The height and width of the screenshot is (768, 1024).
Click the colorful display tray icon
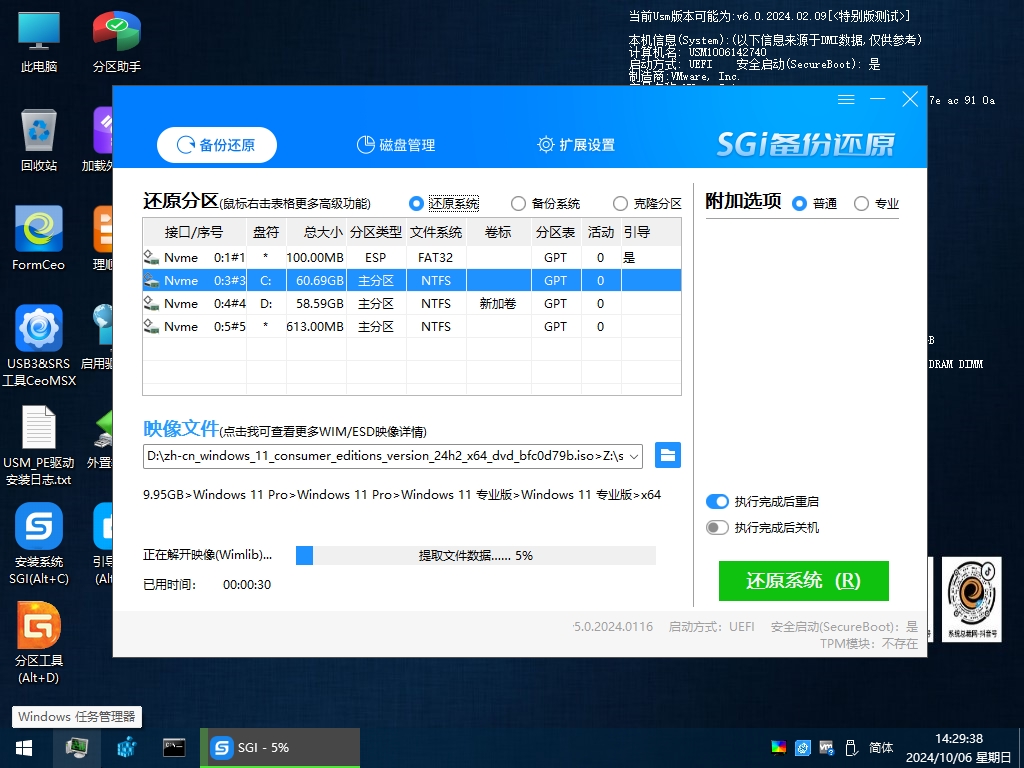click(778, 748)
